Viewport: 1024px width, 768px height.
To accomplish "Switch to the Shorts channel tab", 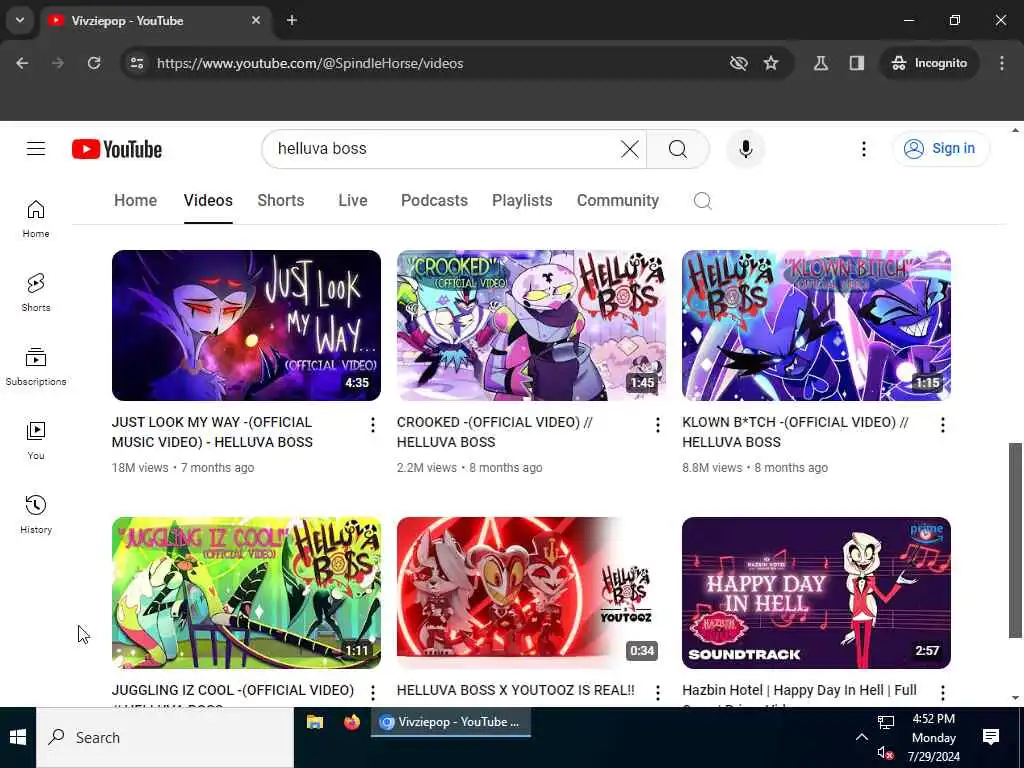I will coord(281,200).
